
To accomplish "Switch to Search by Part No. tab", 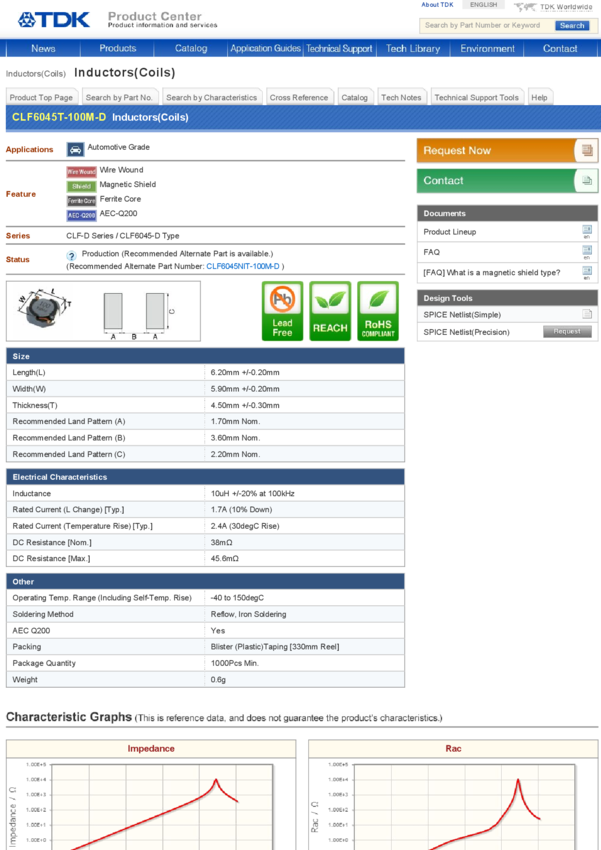I will click(x=119, y=97).
